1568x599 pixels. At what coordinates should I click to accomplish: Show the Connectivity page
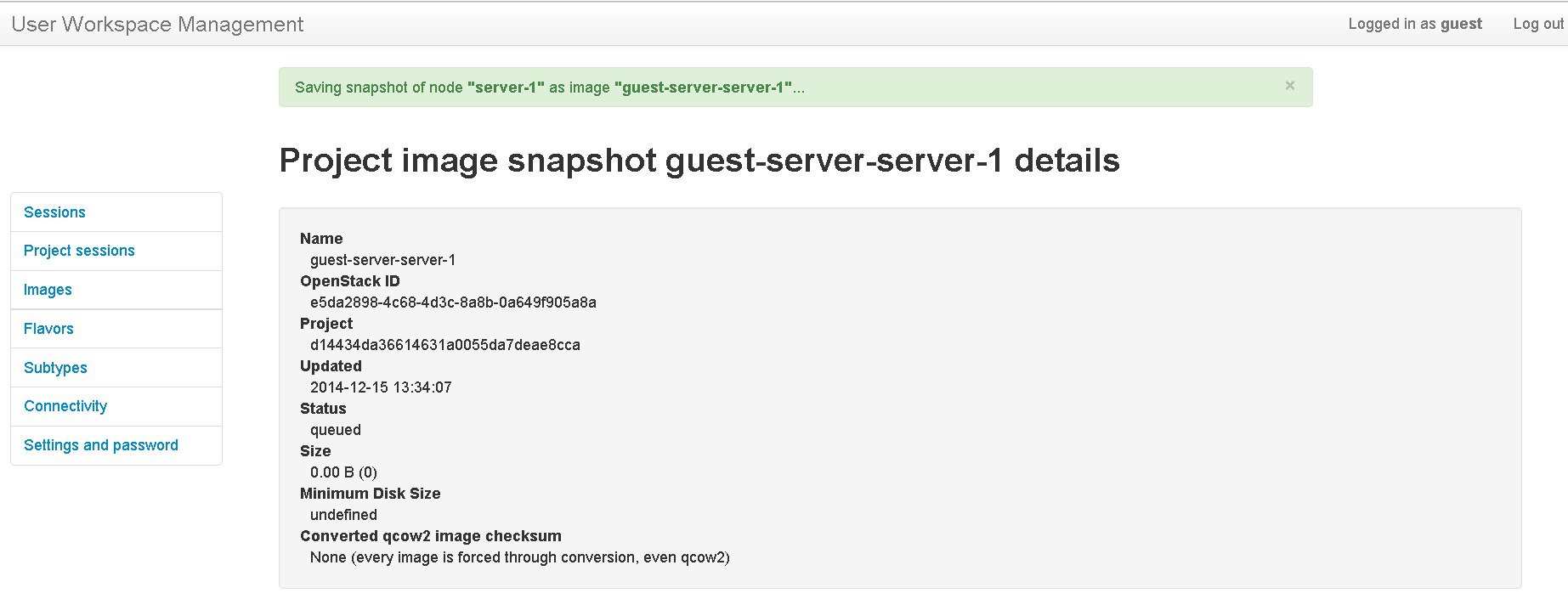pyautogui.click(x=65, y=406)
